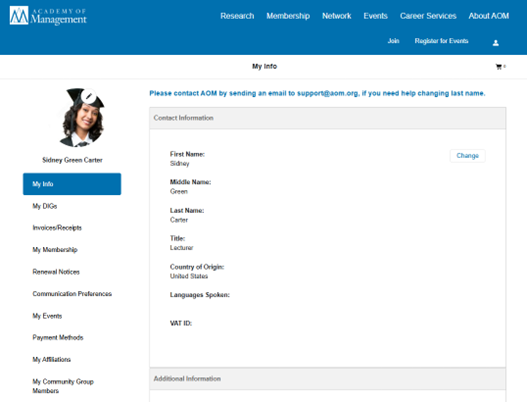This screenshot has width=527, height=402.
Task: Open the user account profile icon
Action: [x=495, y=43]
